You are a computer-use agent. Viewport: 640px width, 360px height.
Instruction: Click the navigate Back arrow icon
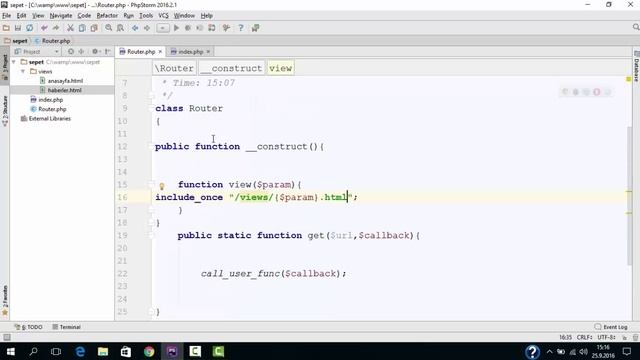[135, 28]
